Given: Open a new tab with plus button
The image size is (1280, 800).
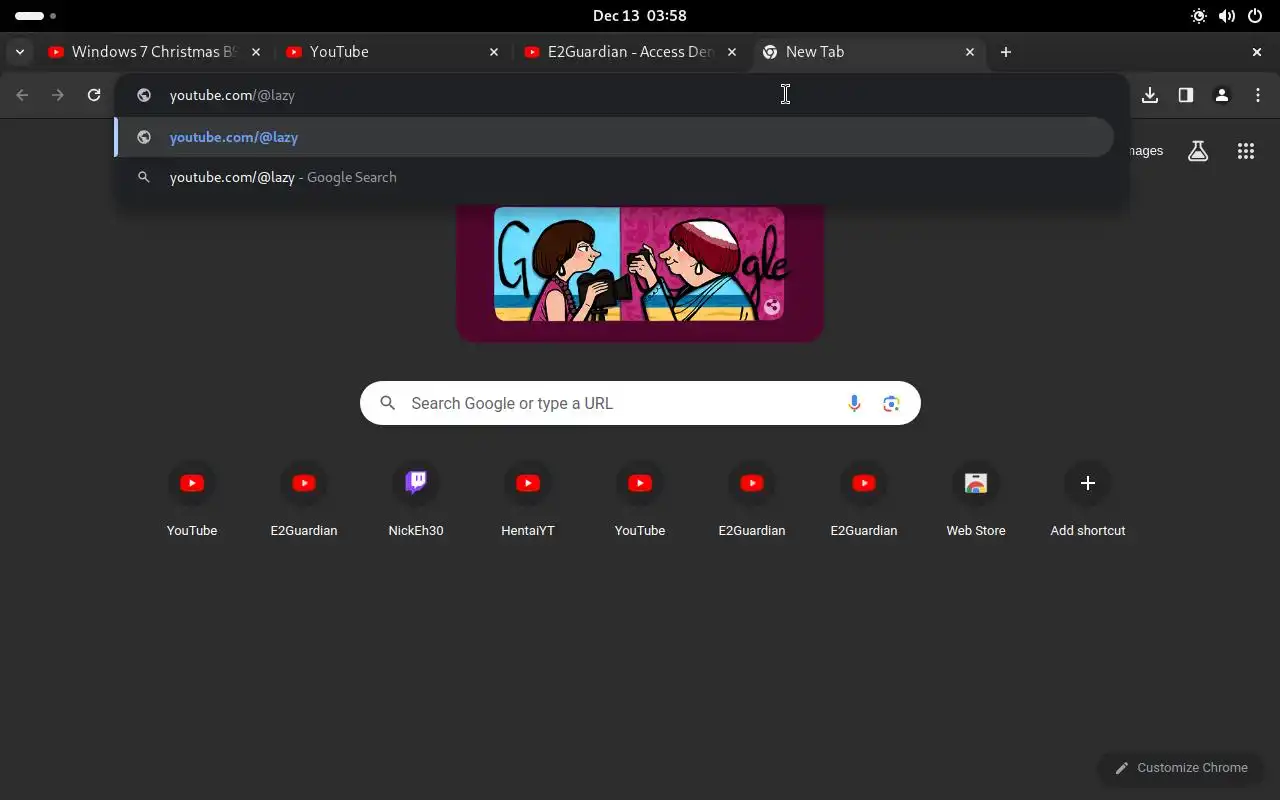Looking at the screenshot, I should [1006, 52].
